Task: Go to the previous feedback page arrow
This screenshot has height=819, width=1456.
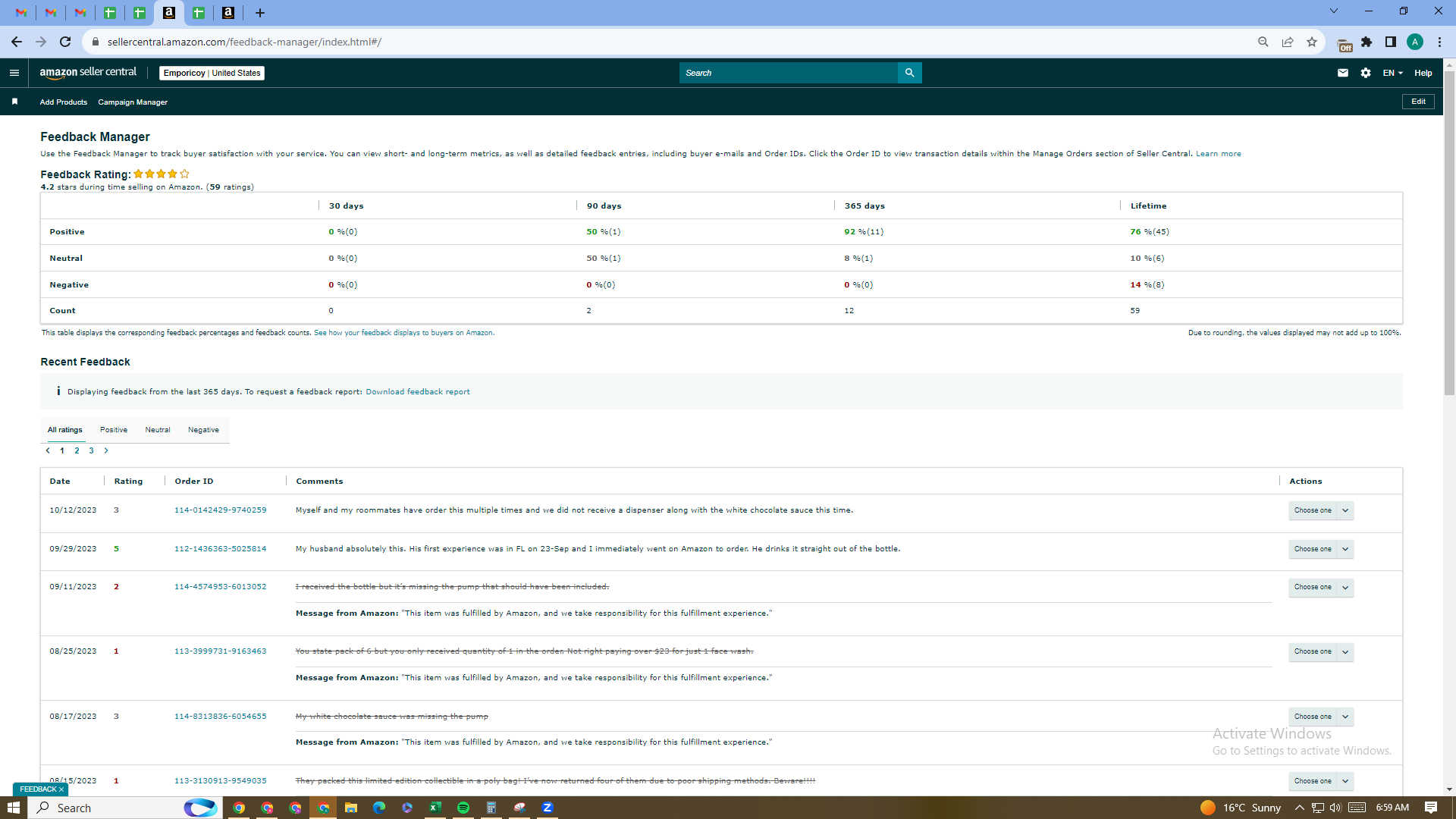Action: pos(48,450)
